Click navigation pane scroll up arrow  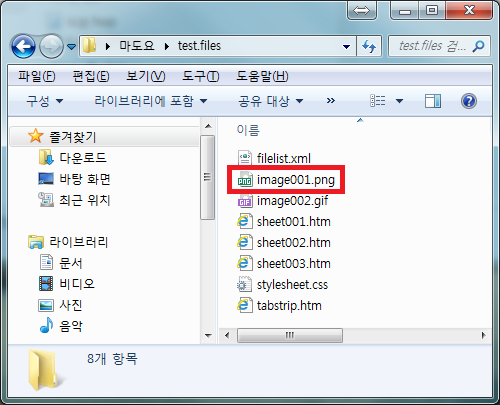208,126
